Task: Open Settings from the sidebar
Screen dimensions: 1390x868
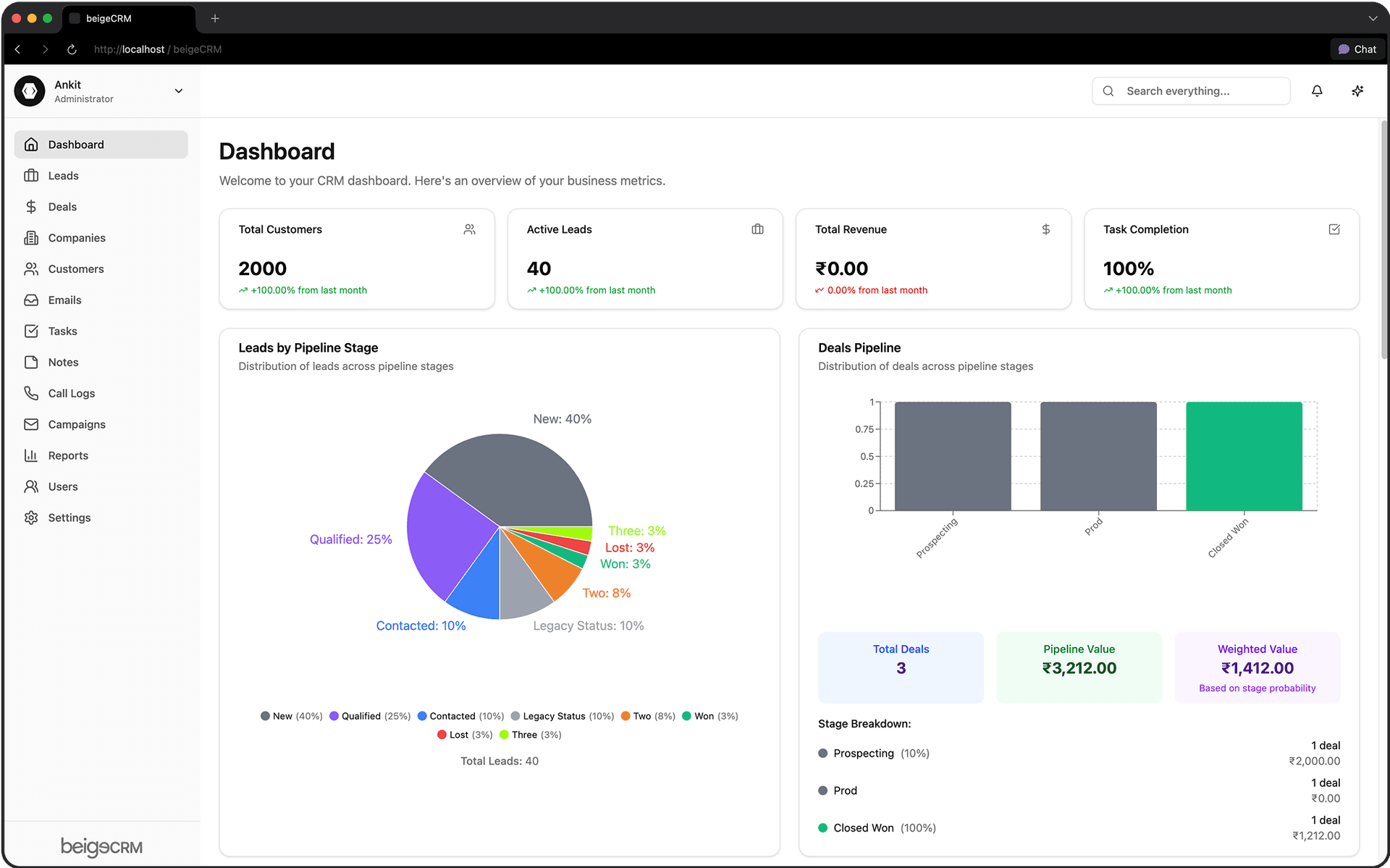Action: coord(101,518)
